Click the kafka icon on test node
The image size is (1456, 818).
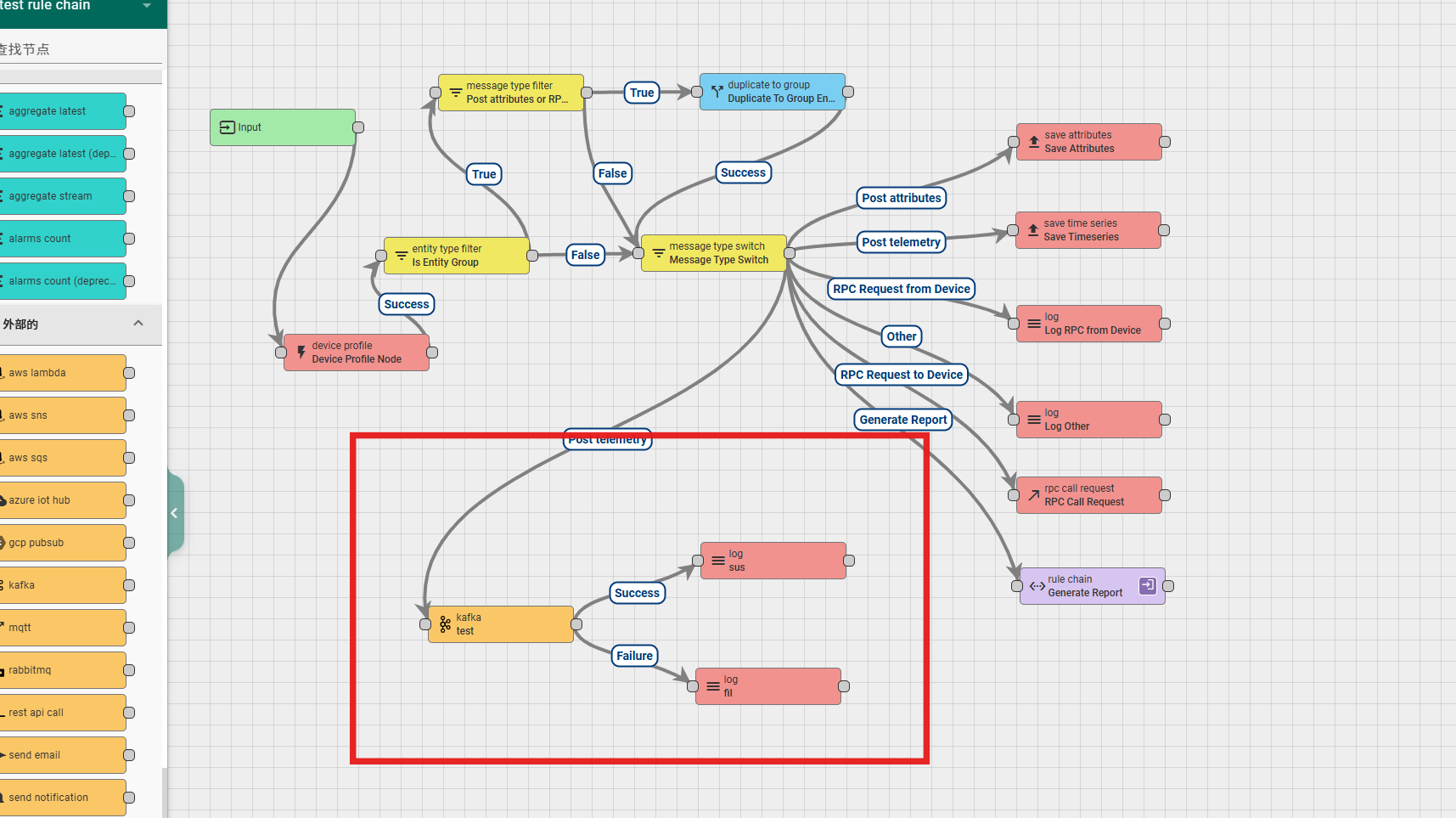pyautogui.click(x=445, y=624)
